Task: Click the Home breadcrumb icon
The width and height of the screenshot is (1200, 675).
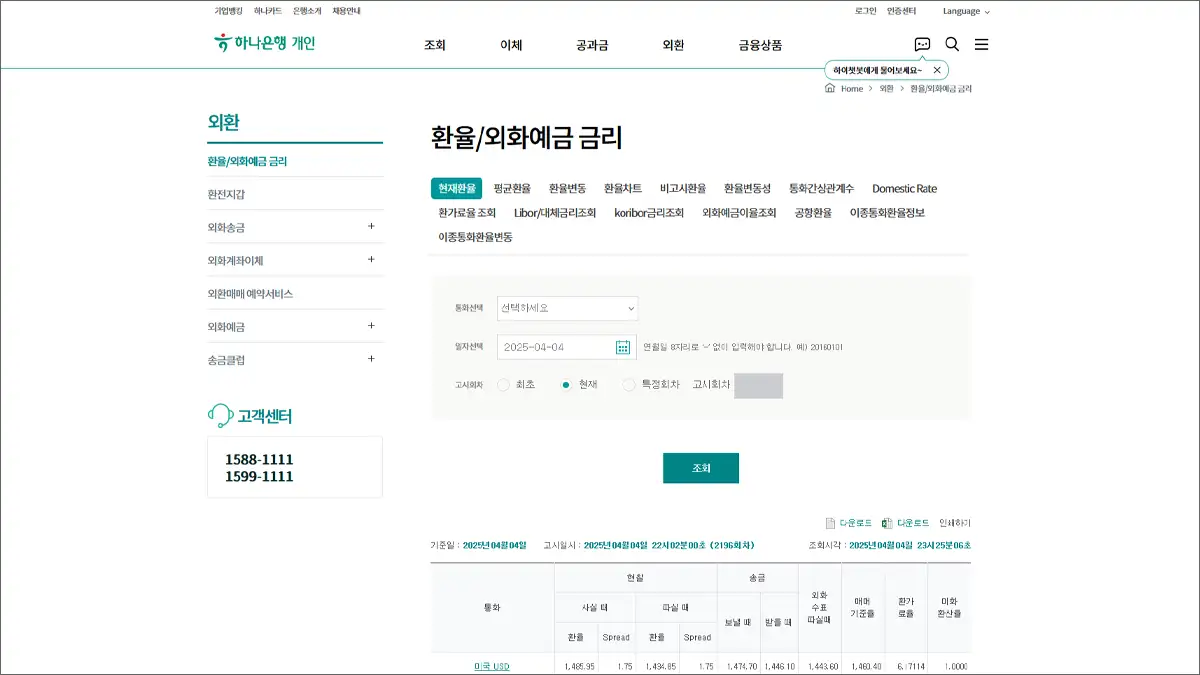Action: click(828, 88)
